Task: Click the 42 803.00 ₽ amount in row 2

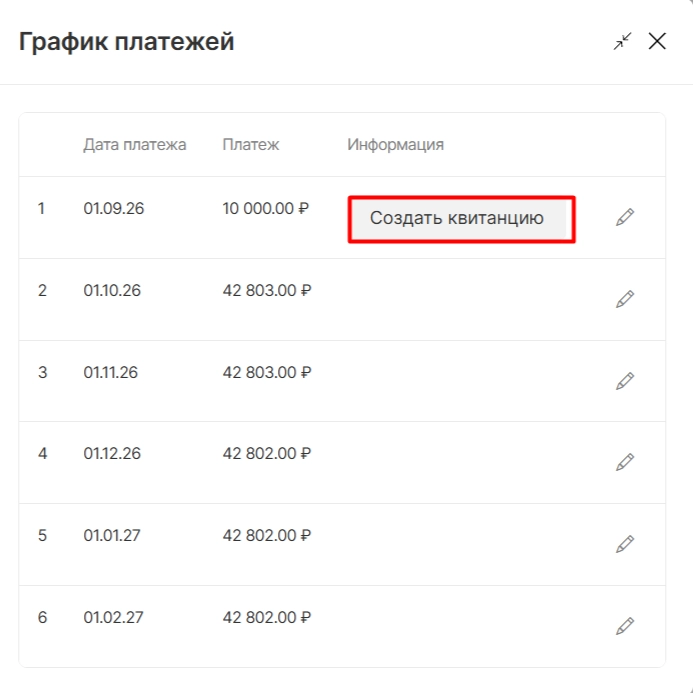Action: point(267,291)
